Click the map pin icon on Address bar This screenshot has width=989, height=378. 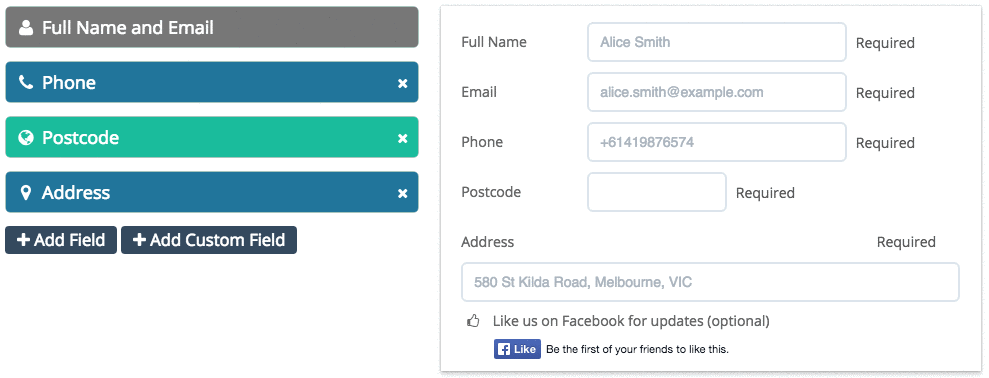pyautogui.click(x=26, y=192)
